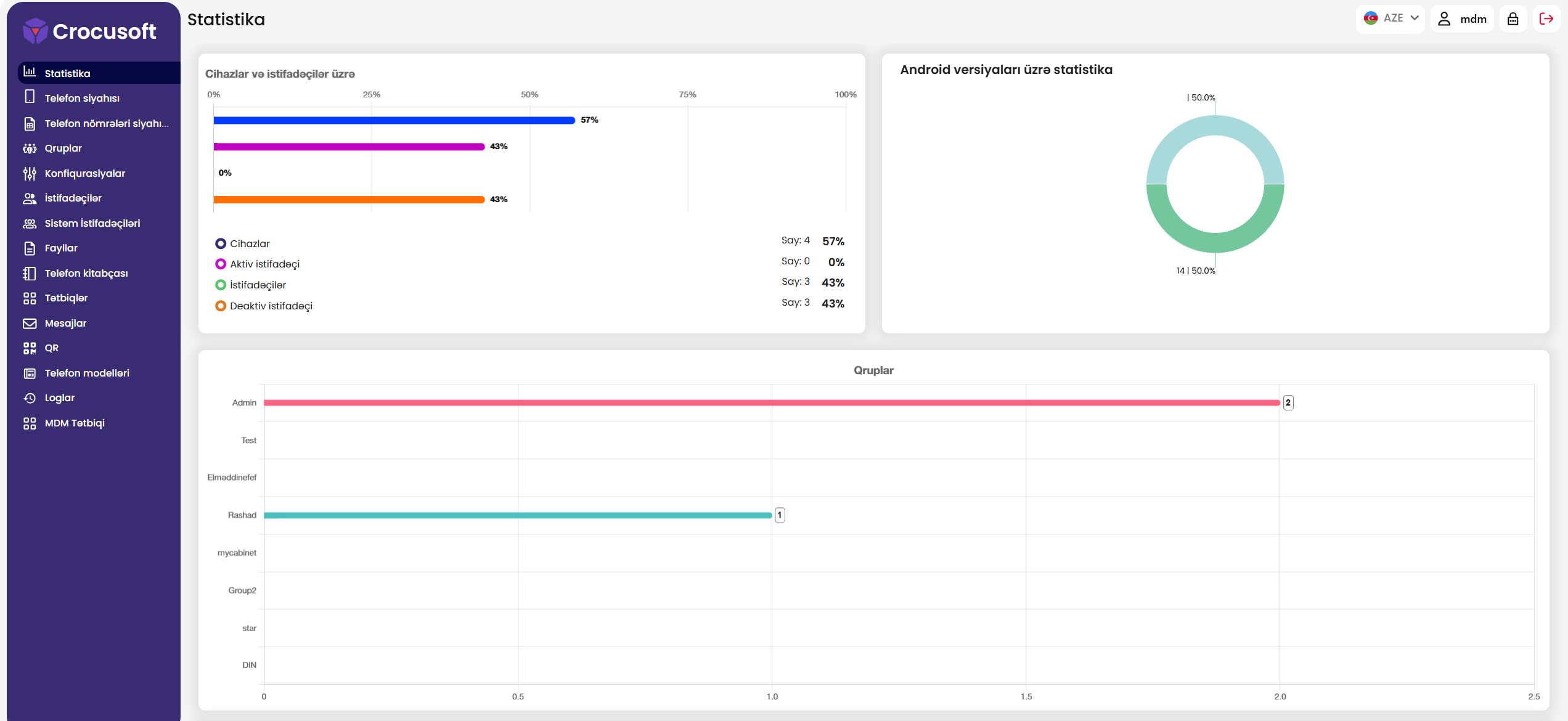
Task: Click the Konfiqurasiyalar sliders icon
Action: click(30, 174)
